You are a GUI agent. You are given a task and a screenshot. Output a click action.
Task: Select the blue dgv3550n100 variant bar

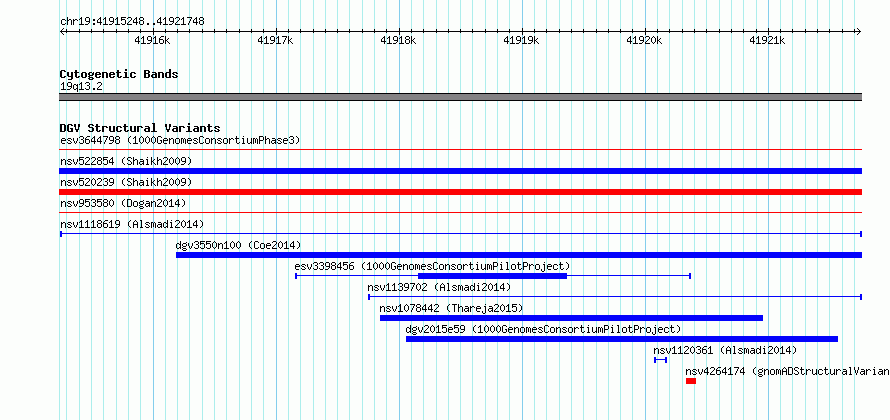519,255
